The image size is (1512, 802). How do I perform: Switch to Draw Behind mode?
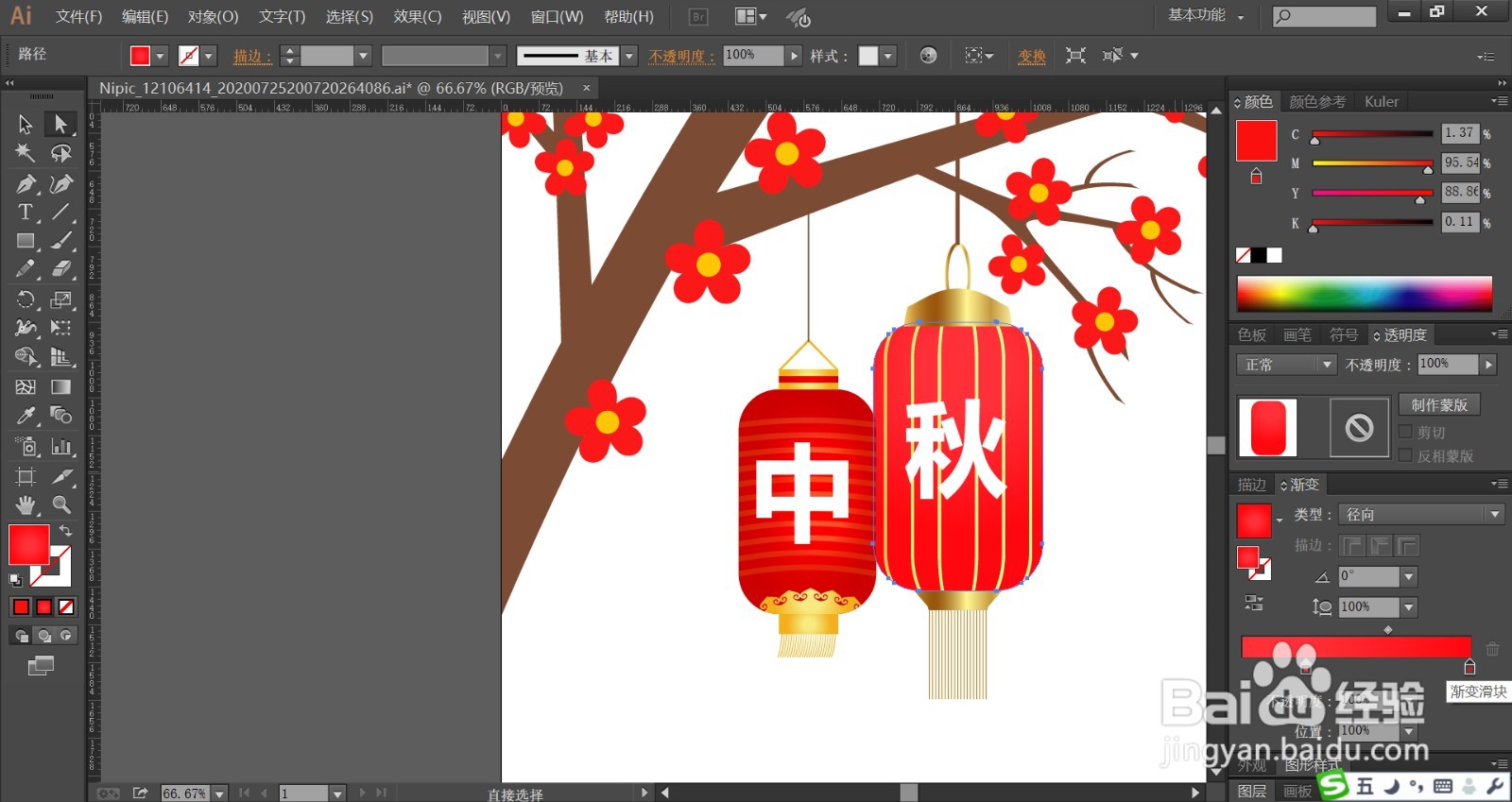coord(43,636)
